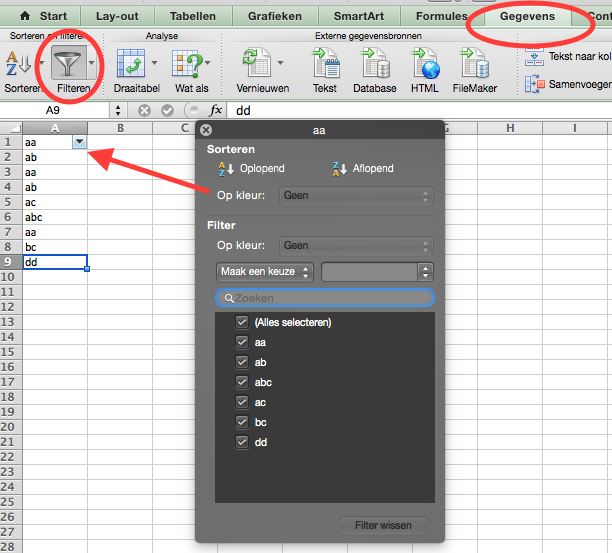Switch to the Formules tab
Viewport: 612px width, 553px height.
(441, 16)
